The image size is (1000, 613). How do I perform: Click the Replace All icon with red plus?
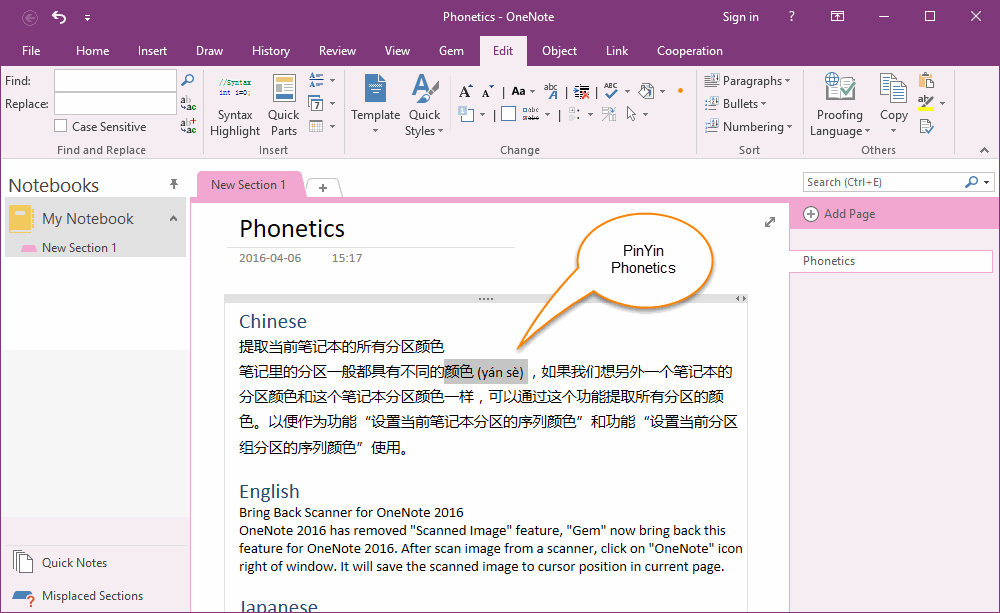pyautogui.click(x=188, y=126)
